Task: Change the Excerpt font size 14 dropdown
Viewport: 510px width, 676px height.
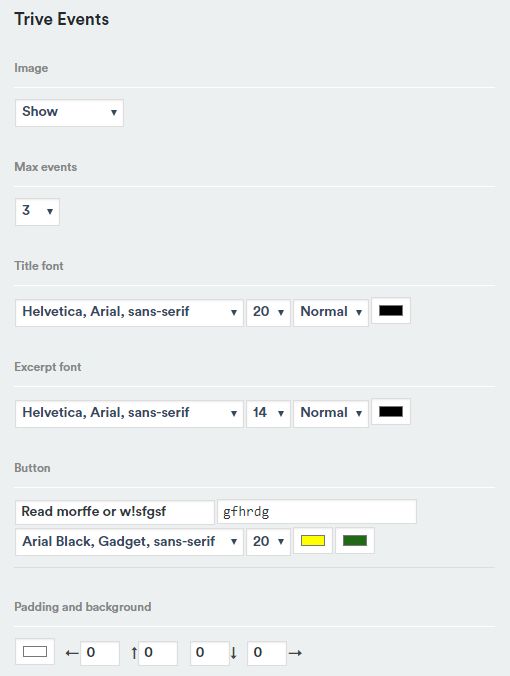Action: tap(268, 413)
